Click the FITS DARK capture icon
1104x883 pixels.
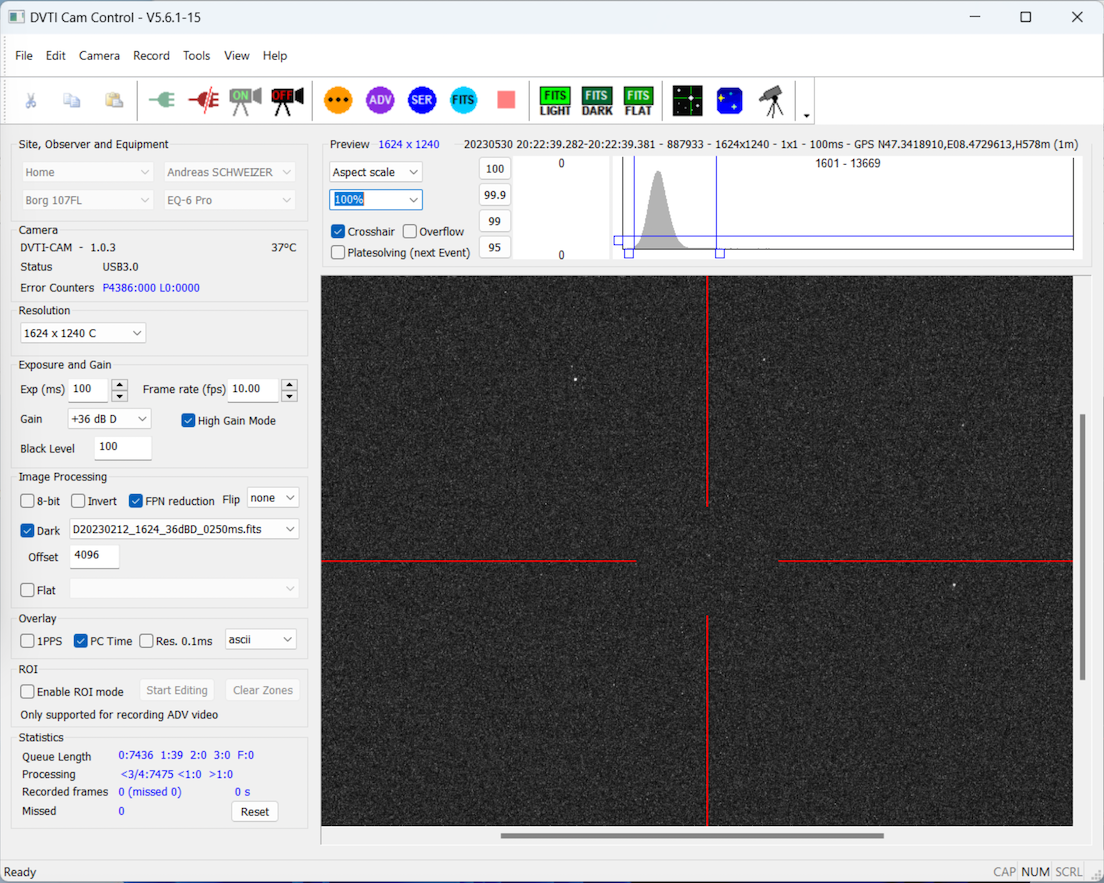click(x=597, y=100)
